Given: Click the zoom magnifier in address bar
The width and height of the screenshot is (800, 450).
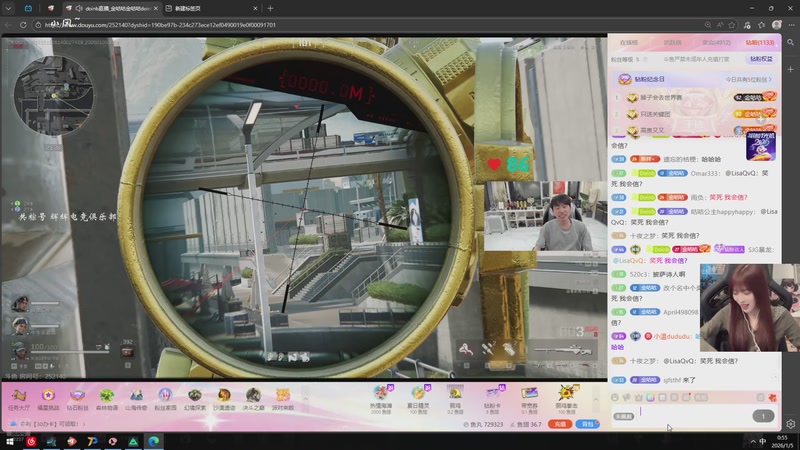Looking at the screenshot, I should click(x=708, y=24).
